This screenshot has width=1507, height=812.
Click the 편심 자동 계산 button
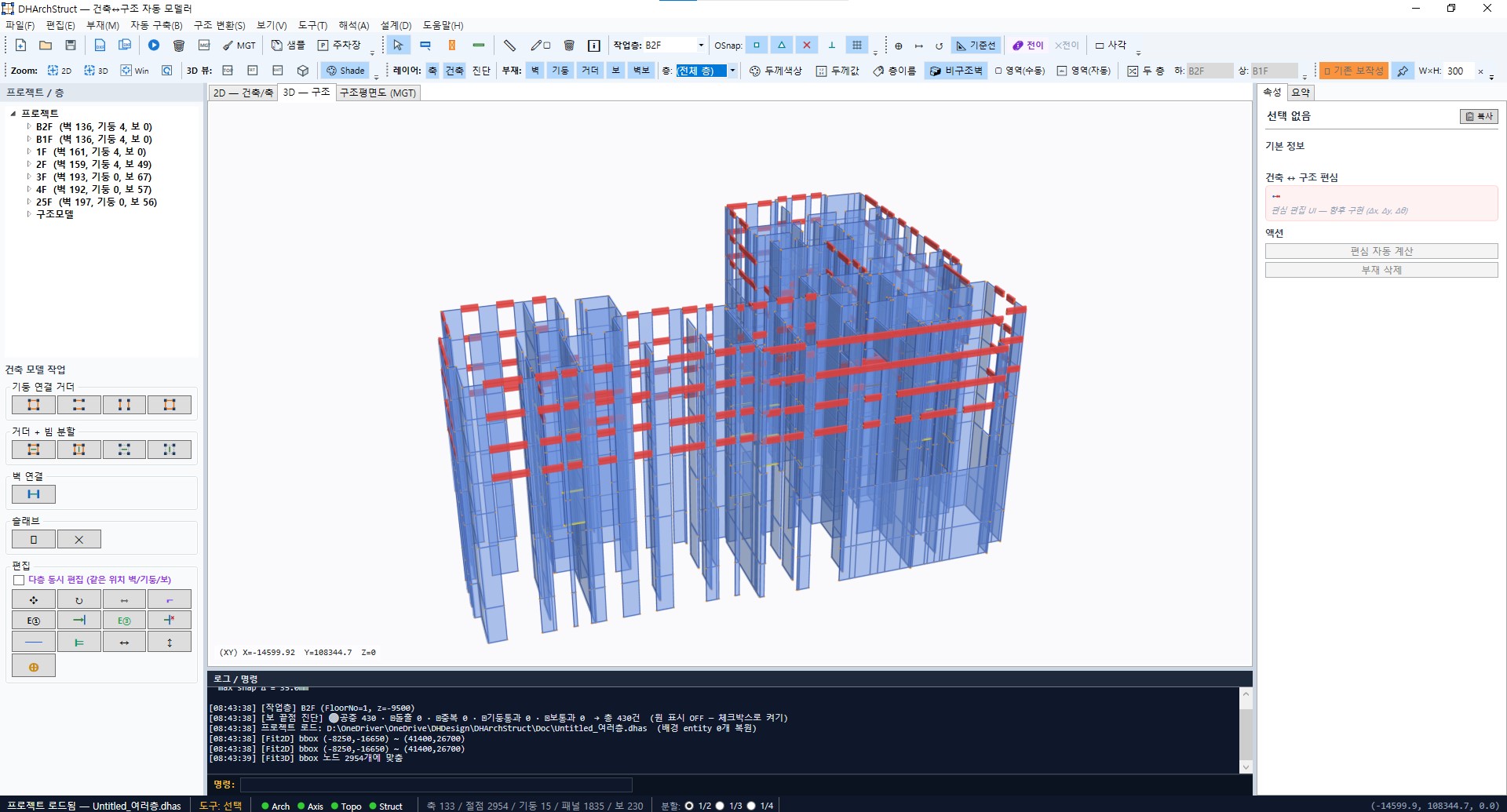point(1381,251)
